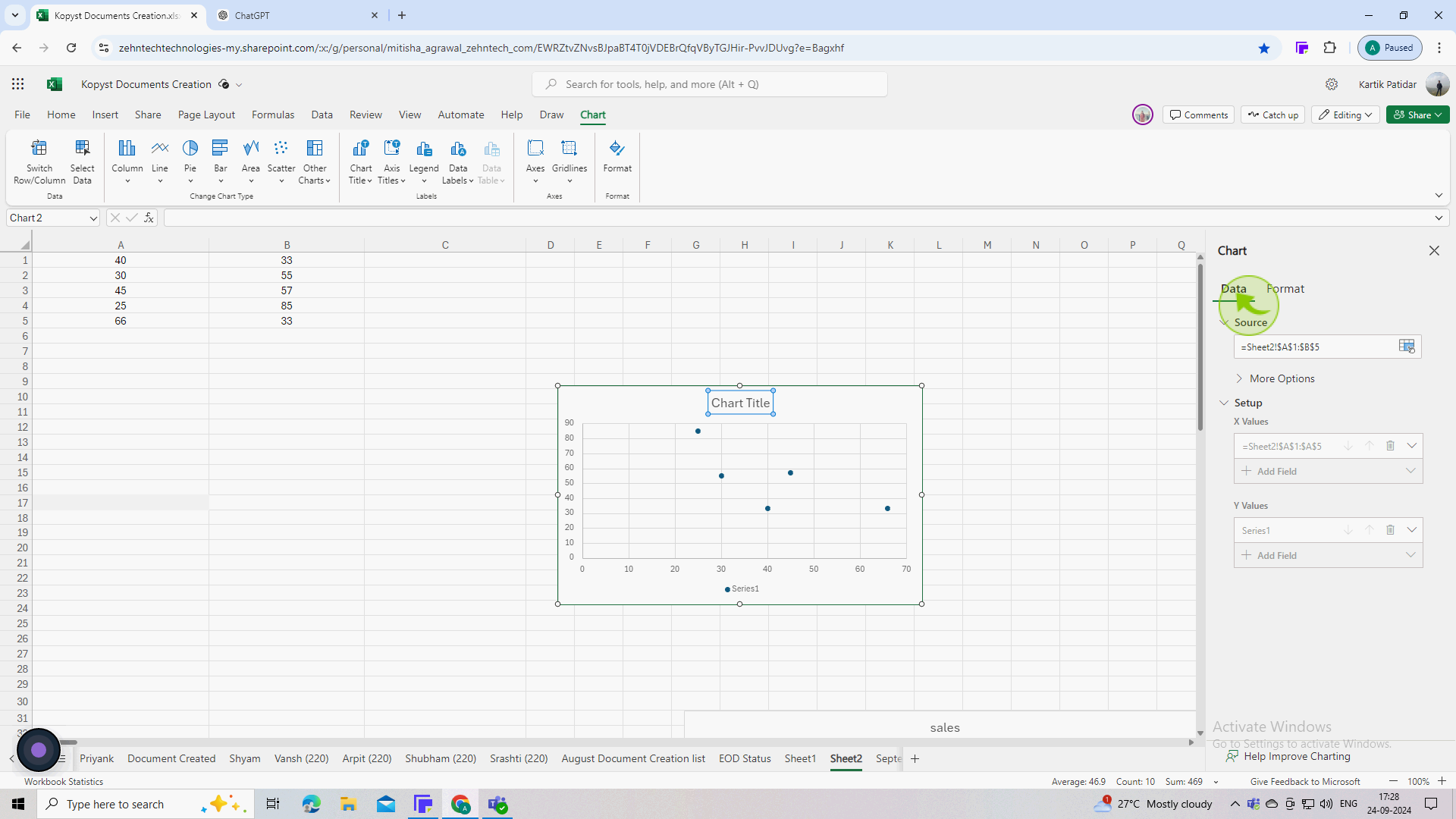The image size is (1456, 819).
Task: Click the insert function fx icon
Action: (x=149, y=218)
